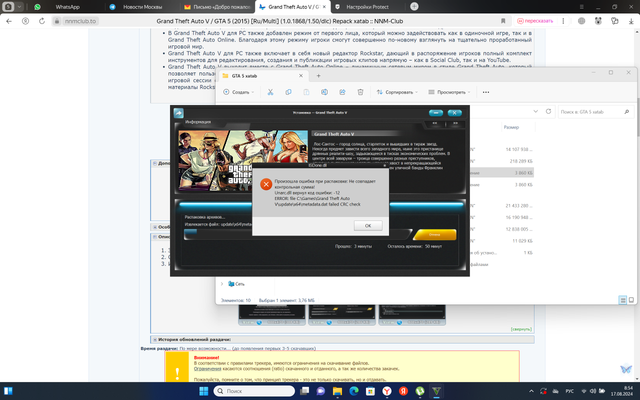Open the Сортировать dropdown in Explorer
Viewport: 640px width, 400px height.
[x=397, y=92]
